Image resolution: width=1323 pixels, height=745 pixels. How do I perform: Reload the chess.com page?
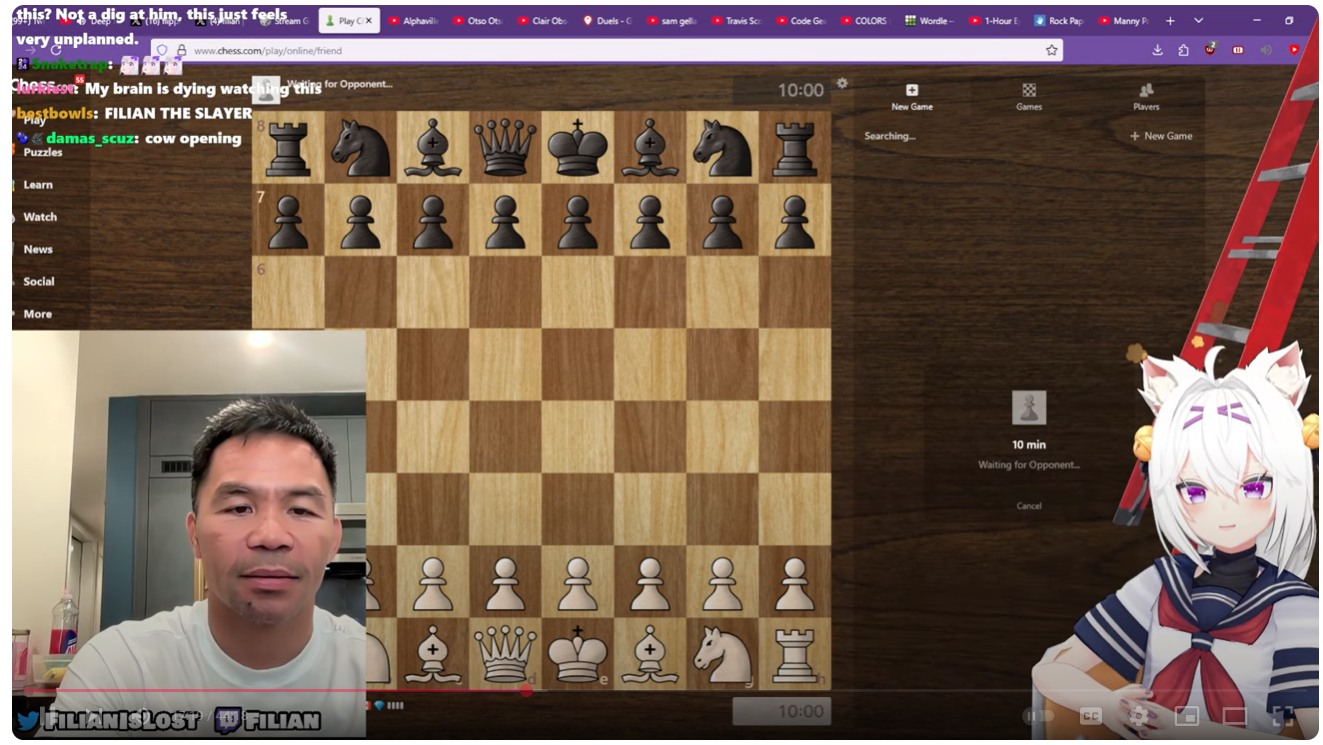56,49
